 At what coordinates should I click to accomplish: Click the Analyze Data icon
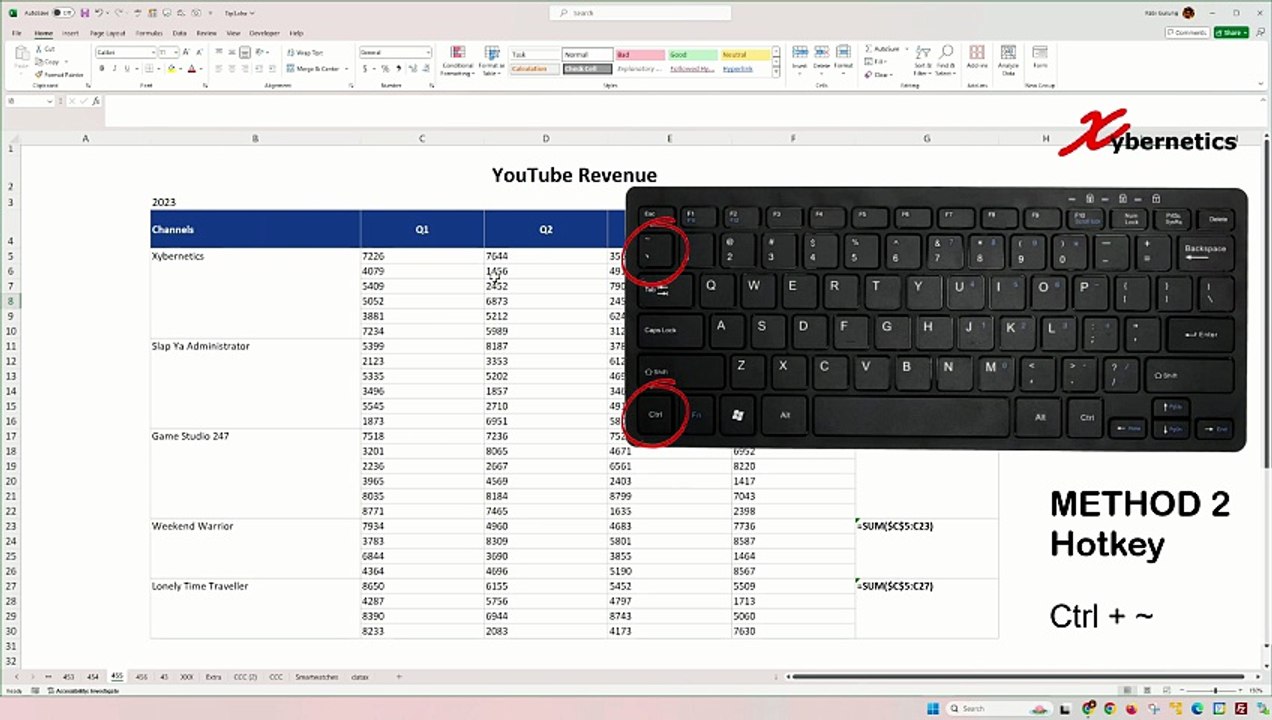pyautogui.click(x=1009, y=53)
